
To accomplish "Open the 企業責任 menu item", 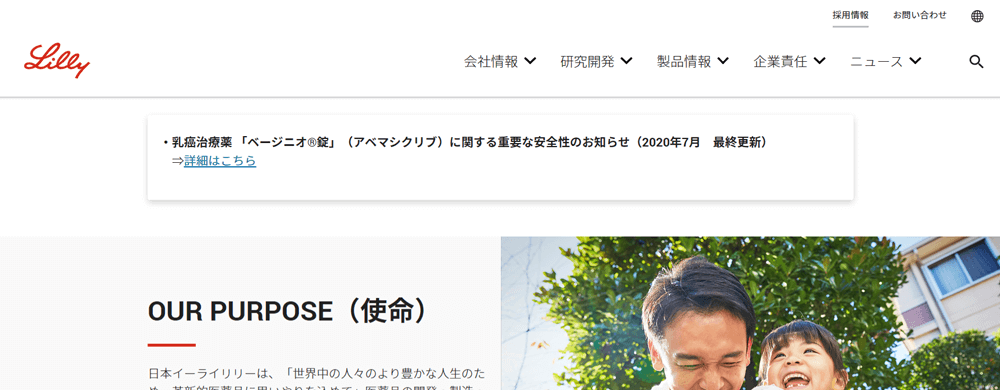I will tap(781, 62).
